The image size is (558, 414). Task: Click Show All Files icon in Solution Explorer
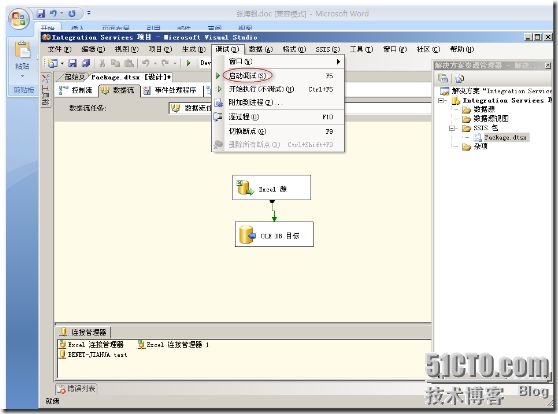(459, 78)
